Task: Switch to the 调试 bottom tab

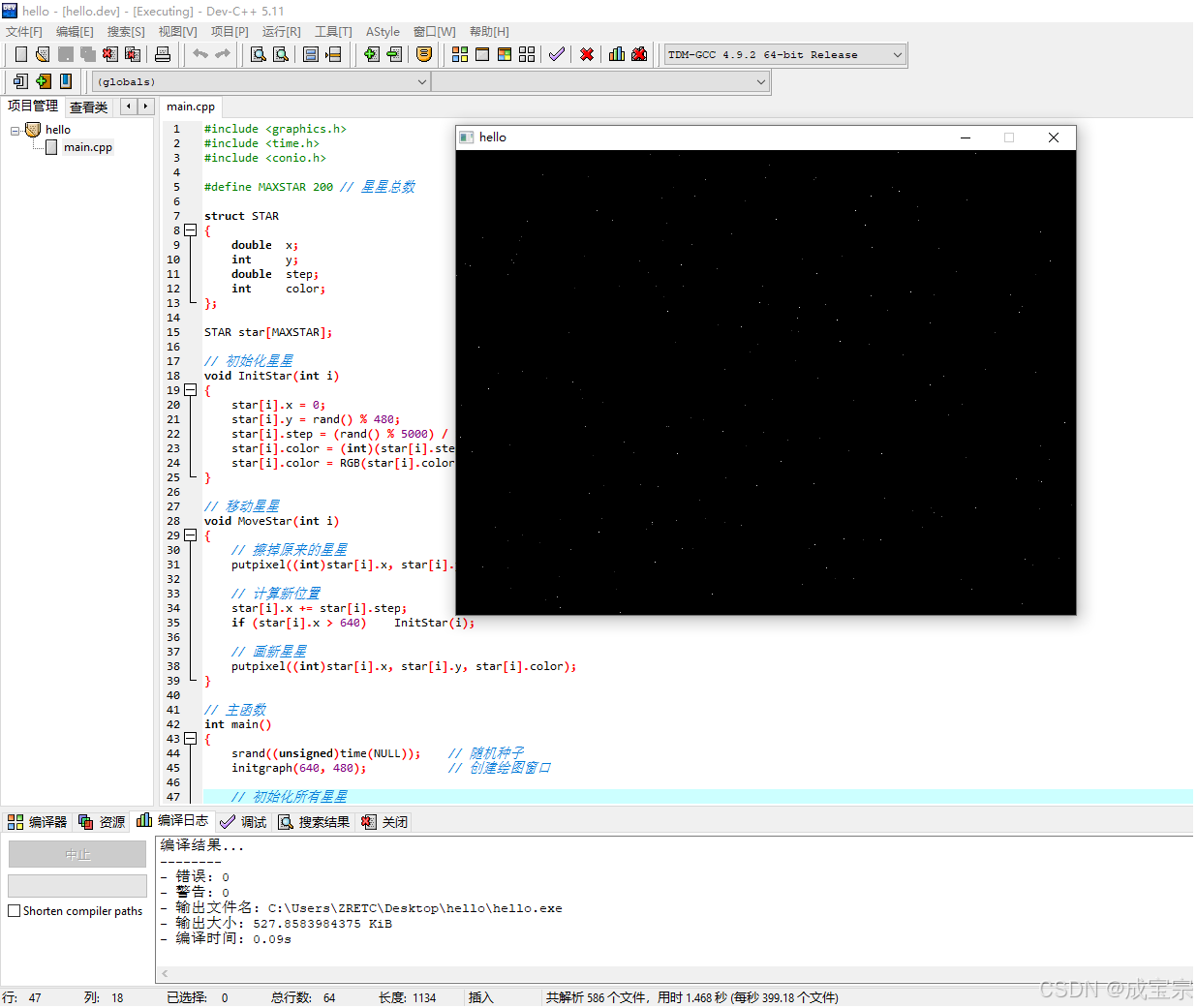Action: pyautogui.click(x=244, y=822)
